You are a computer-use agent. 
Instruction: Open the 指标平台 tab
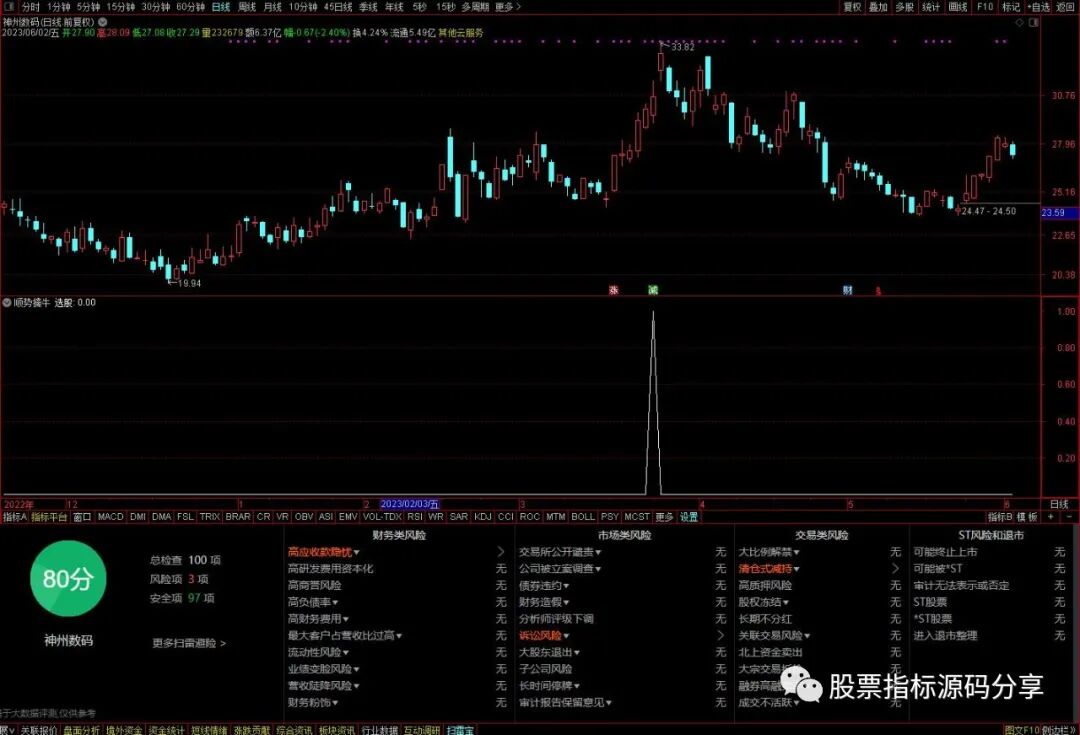pos(50,517)
